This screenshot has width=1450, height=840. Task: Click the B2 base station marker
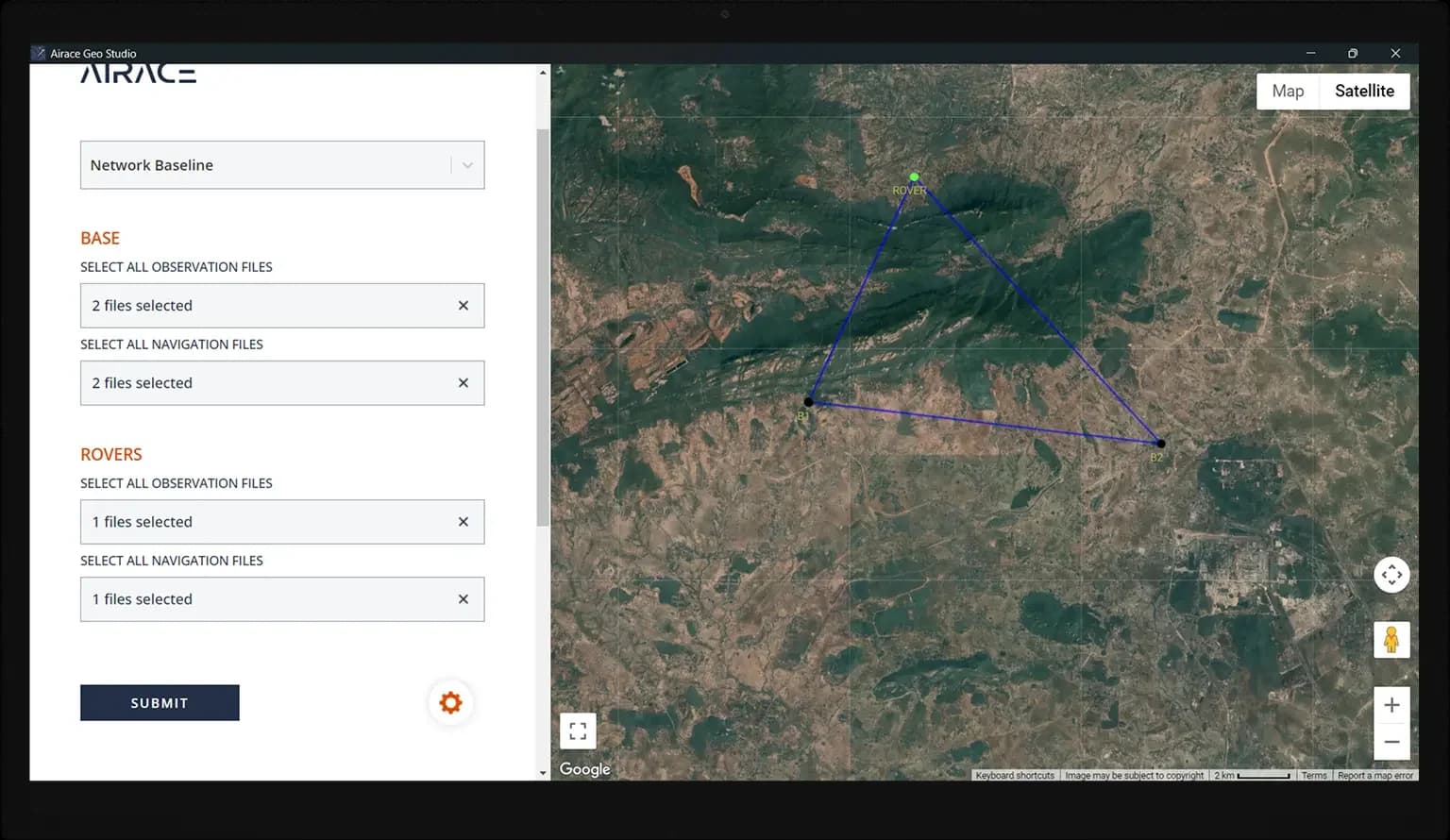1161,444
